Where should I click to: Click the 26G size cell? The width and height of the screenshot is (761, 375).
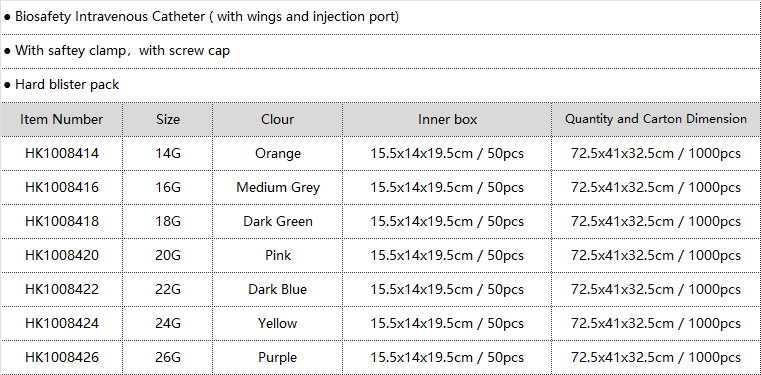click(x=168, y=357)
